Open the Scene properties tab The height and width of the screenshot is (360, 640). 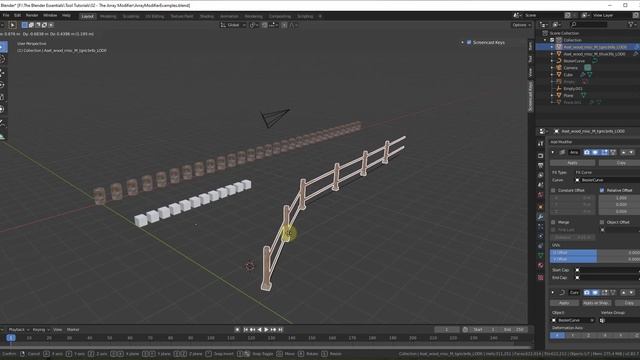click(540, 185)
